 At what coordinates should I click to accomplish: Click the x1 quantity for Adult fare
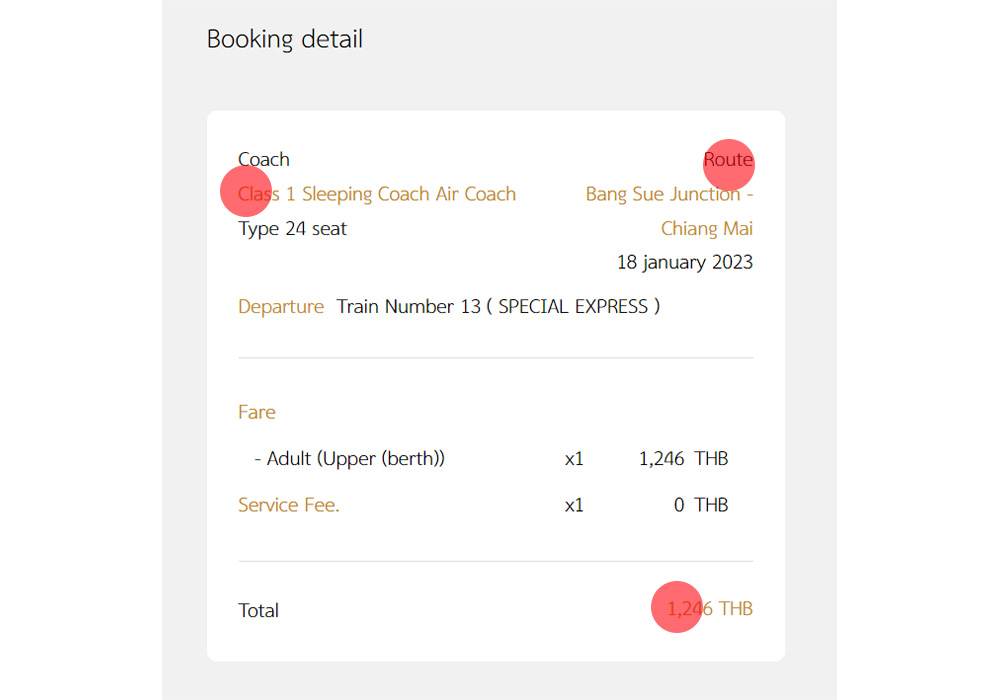[x=574, y=460]
